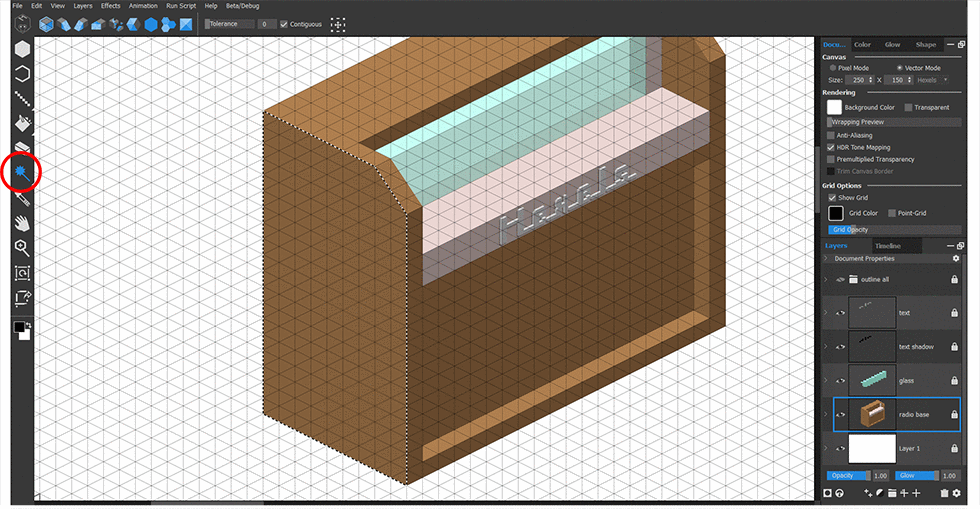
Task: Switch canvas to Pixel Mode
Action: pyautogui.click(x=833, y=68)
